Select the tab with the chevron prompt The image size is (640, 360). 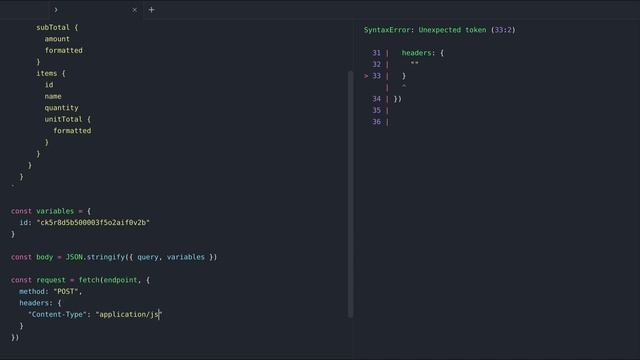pyautogui.click(x=96, y=10)
